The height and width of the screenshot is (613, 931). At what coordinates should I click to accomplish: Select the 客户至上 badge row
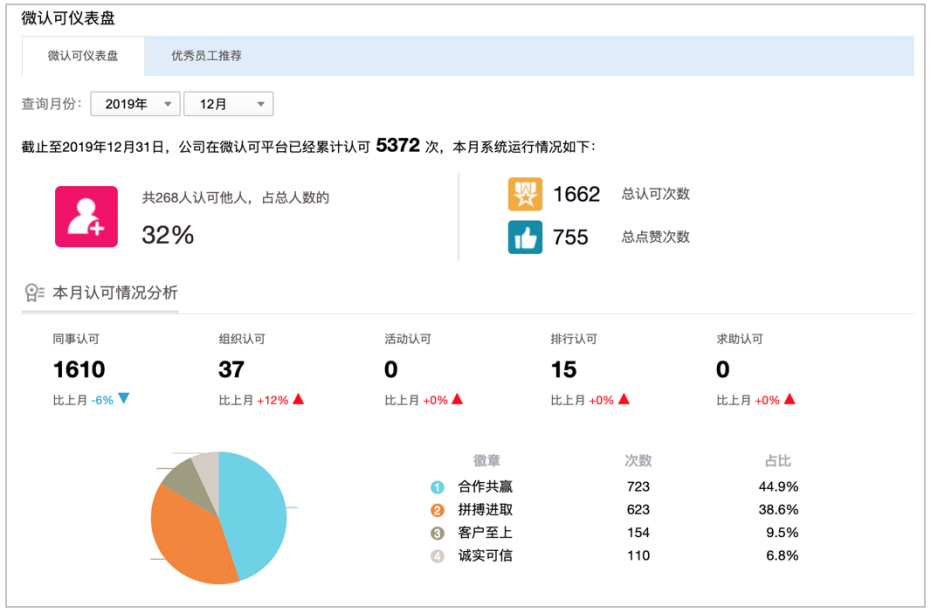(x=614, y=533)
